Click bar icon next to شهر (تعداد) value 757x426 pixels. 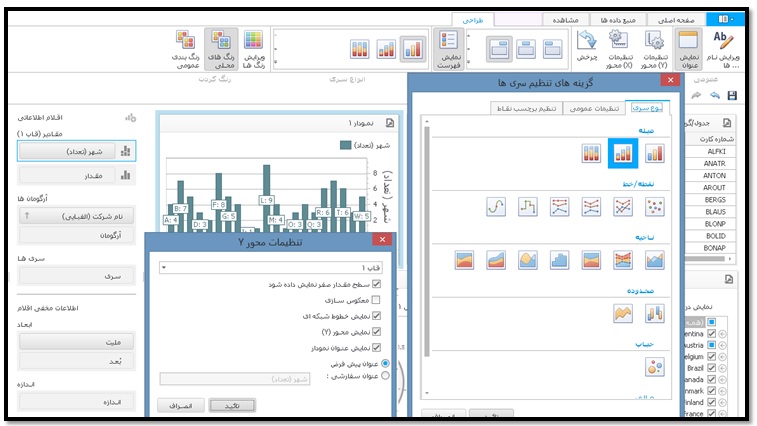click(126, 151)
